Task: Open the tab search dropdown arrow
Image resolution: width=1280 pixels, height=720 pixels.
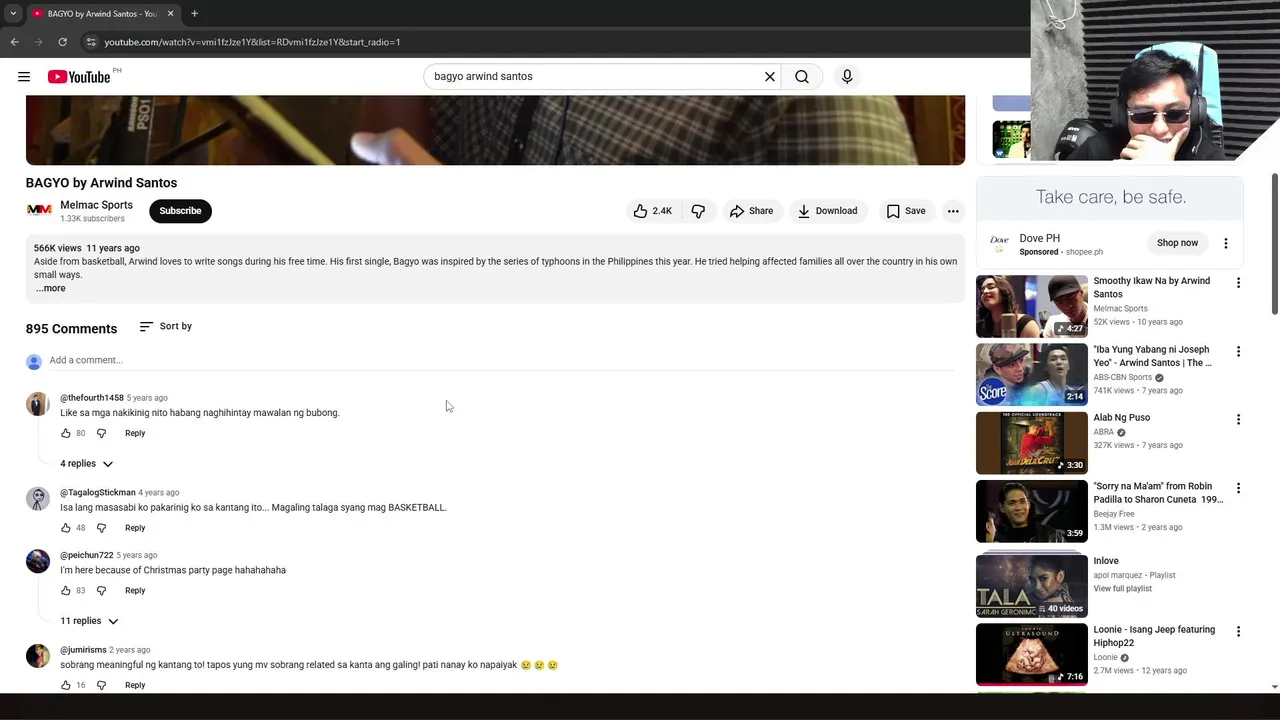Action: (x=13, y=14)
